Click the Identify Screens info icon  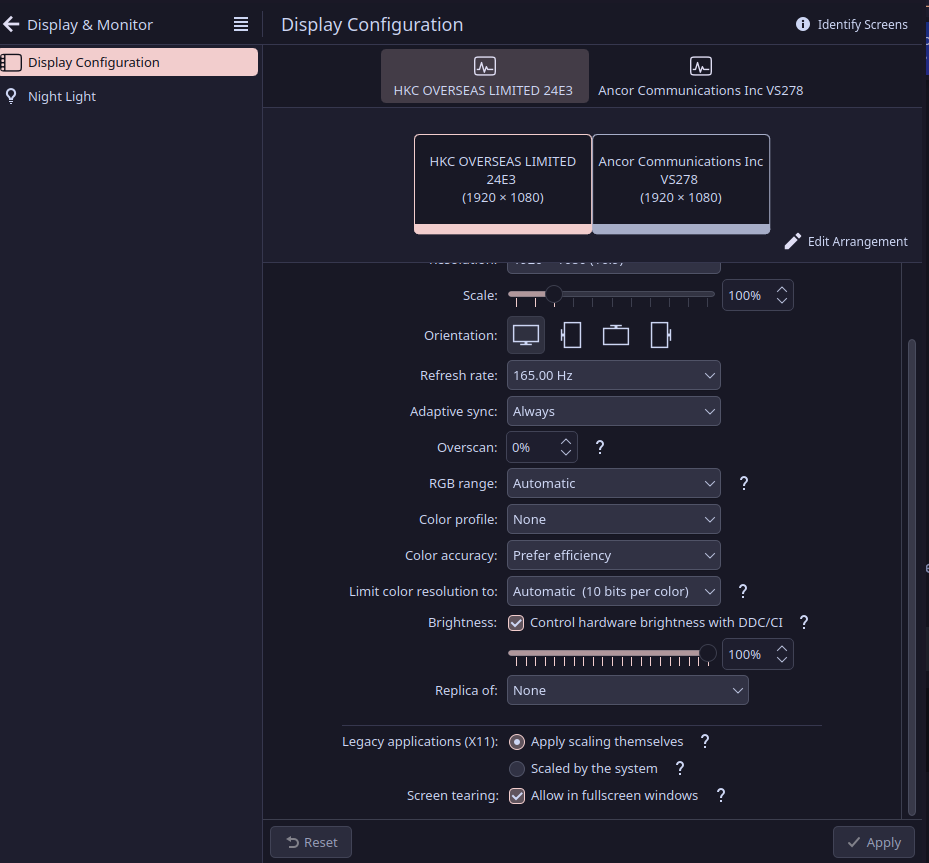[x=803, y=24]
